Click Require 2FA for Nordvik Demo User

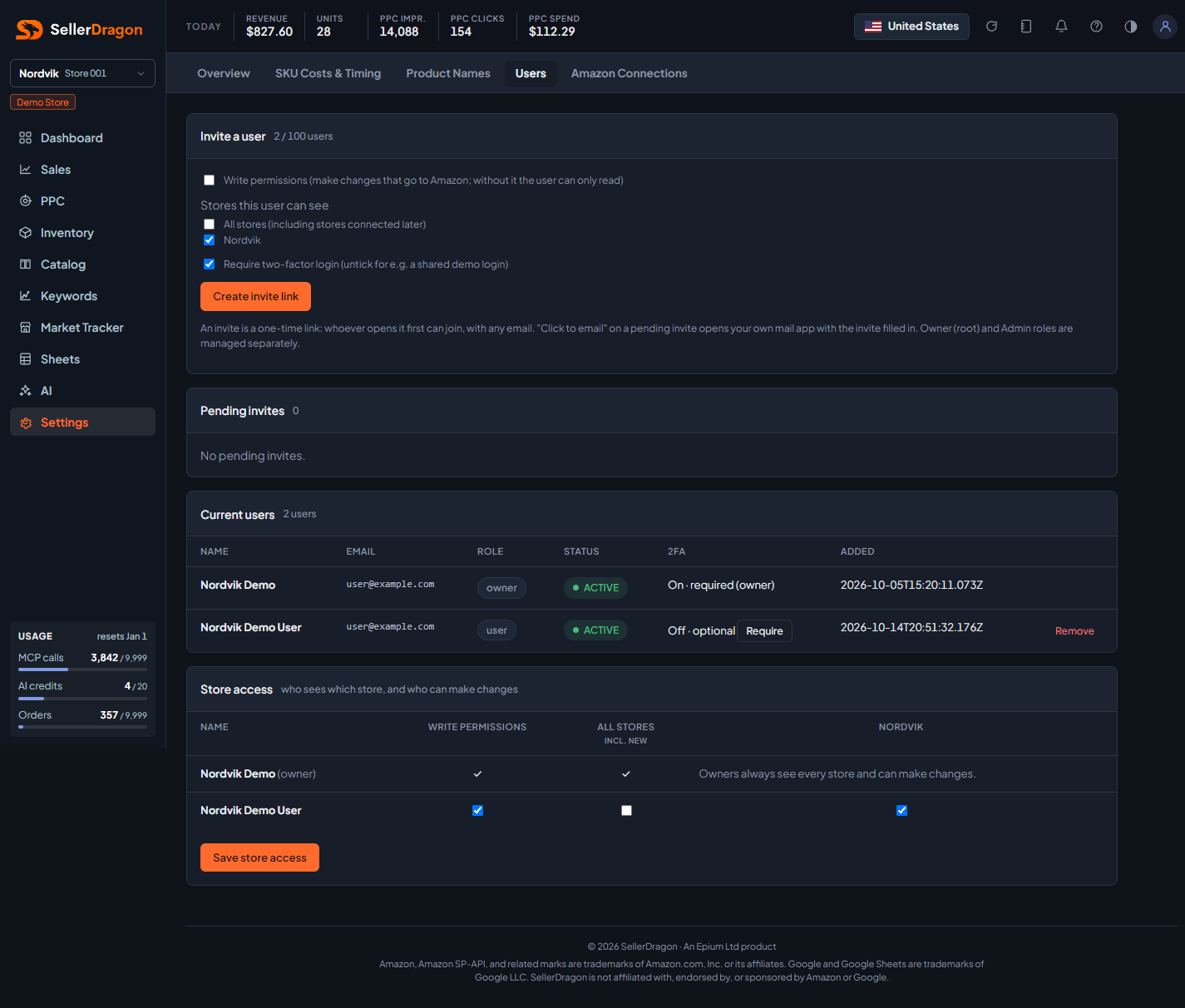coord(764,631)
